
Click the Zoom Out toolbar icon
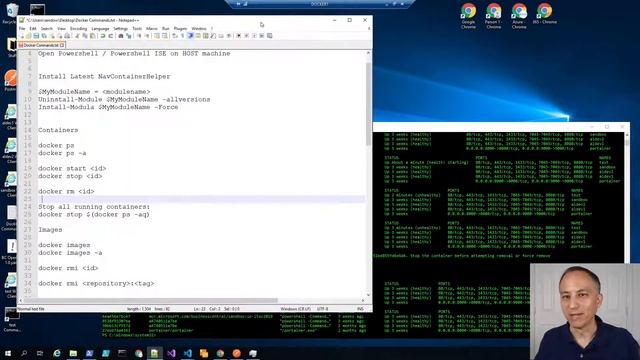148,36
